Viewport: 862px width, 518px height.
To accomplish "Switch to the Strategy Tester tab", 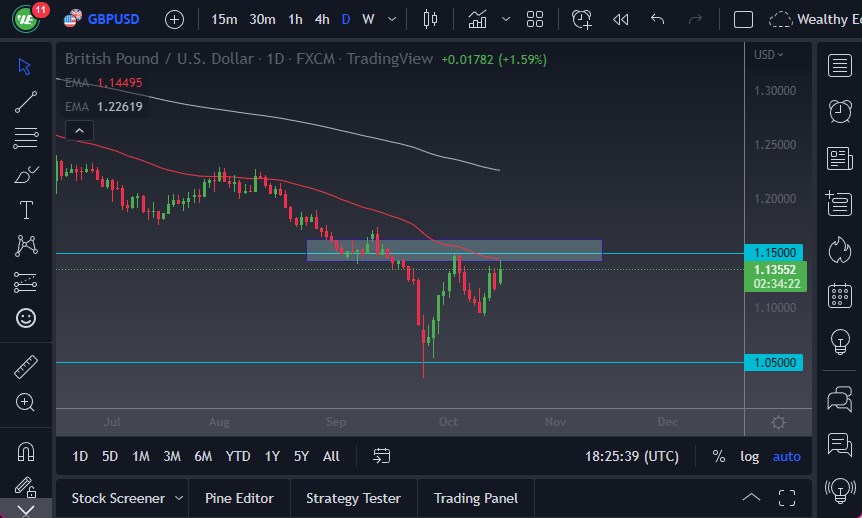I will (x=353, y=498).
